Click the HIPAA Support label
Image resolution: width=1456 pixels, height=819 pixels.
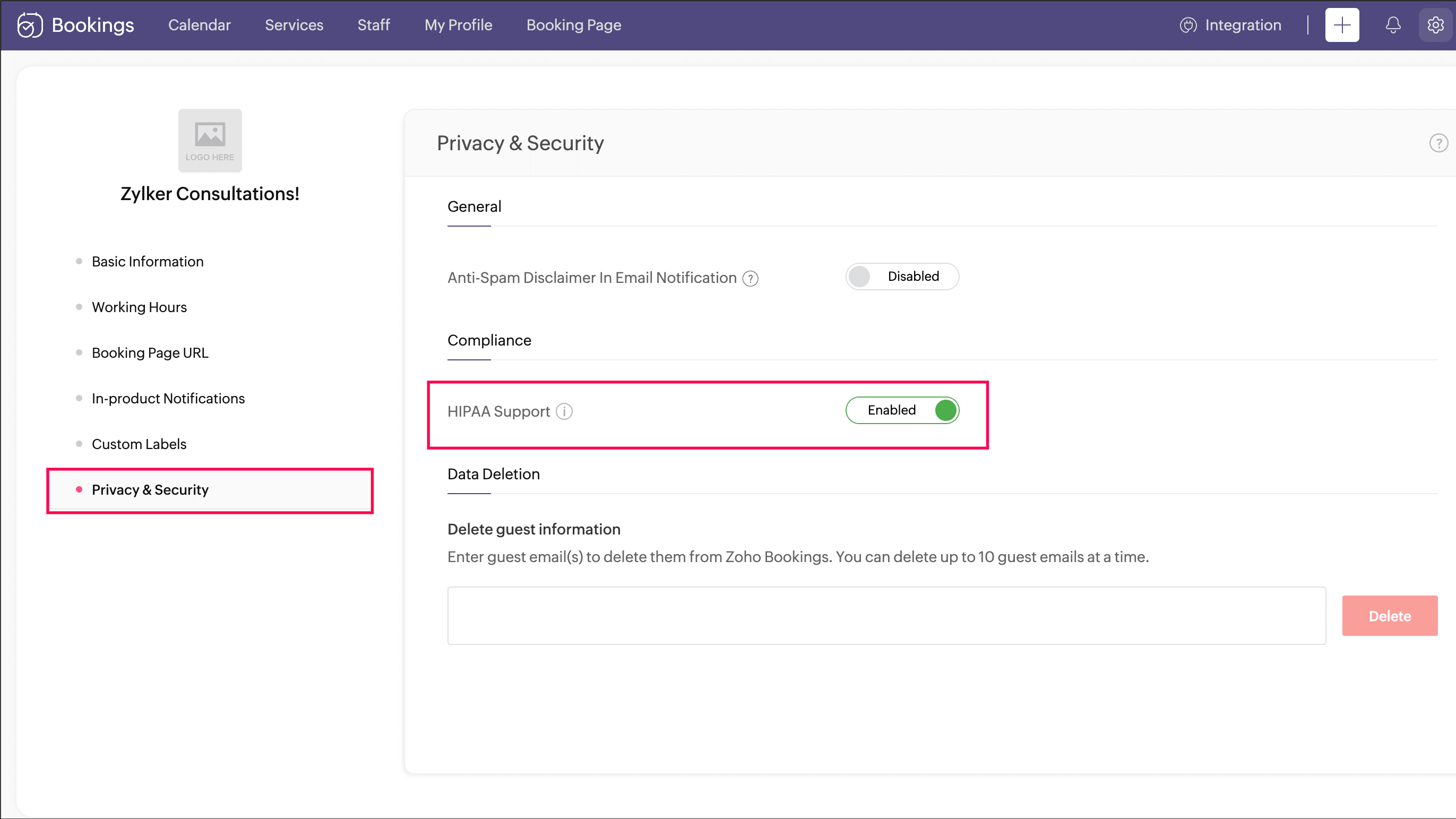tap(498, 411)
